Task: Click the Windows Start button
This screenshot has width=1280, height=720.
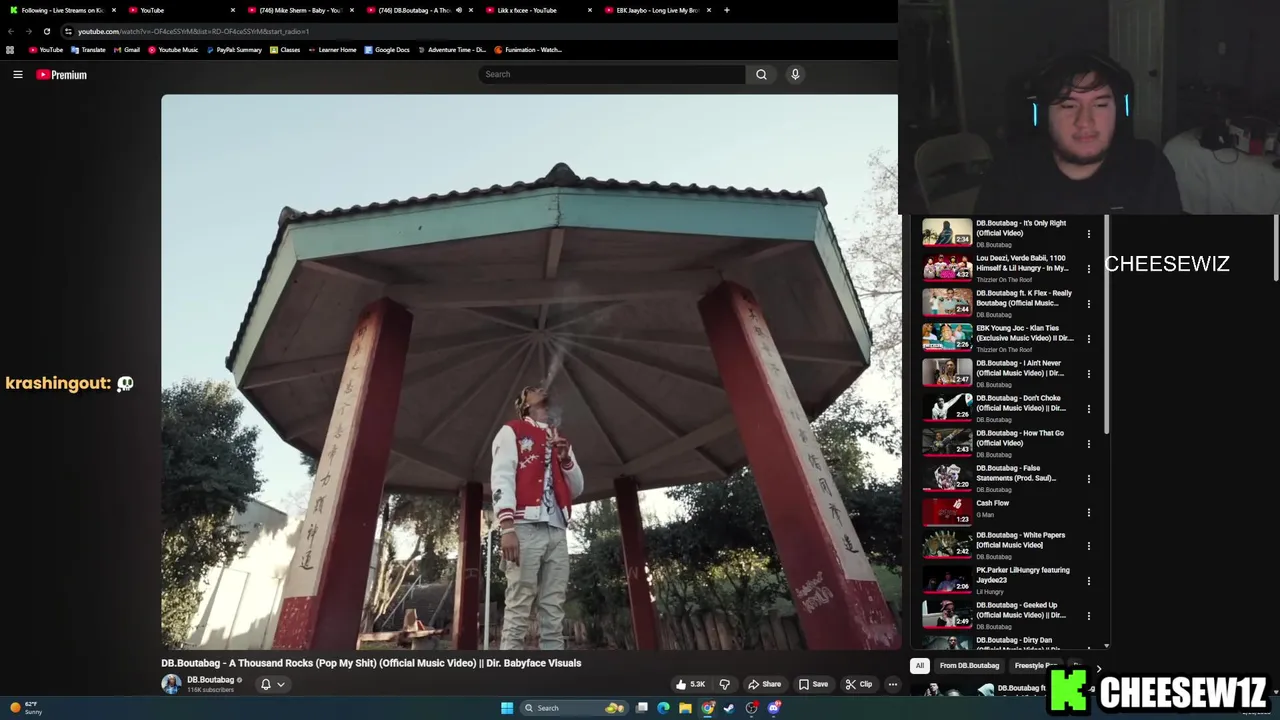Action: pos(507,708)
